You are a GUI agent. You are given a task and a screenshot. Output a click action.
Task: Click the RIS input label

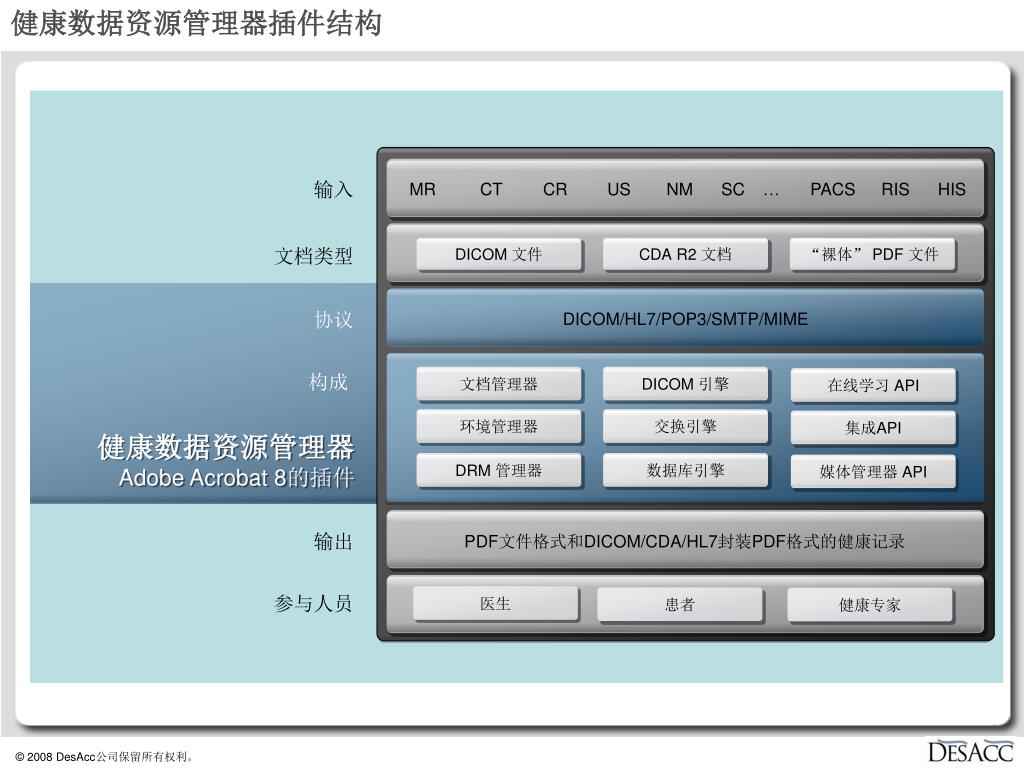(895, 189)
